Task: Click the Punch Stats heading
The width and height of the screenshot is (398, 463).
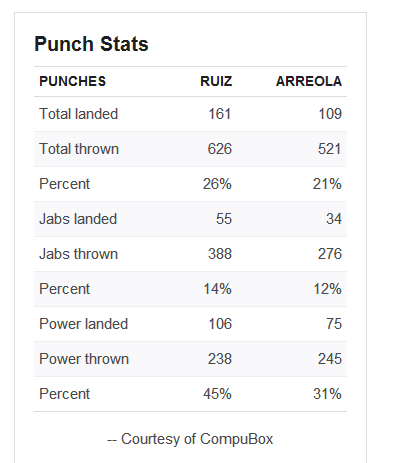Action: 91,44
